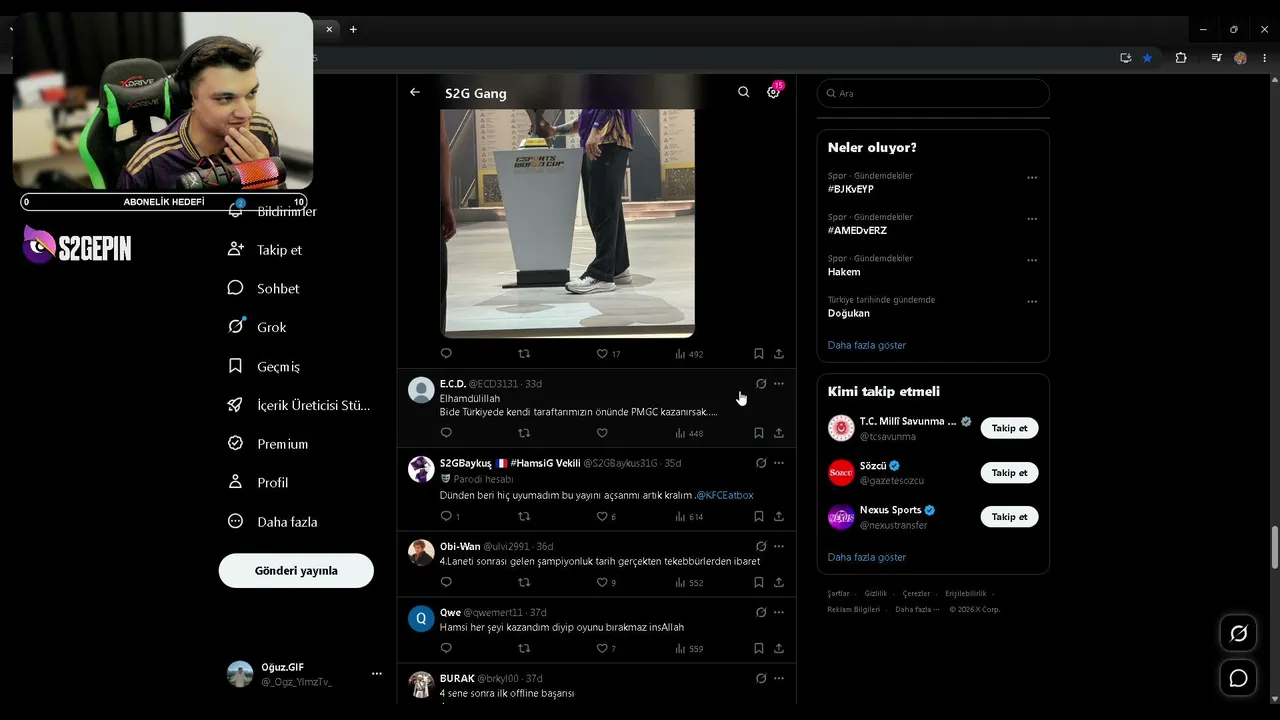Screen dimensions: 1280x720
Task: Show more trends under Neler oluyor
Action: [867, 345]
